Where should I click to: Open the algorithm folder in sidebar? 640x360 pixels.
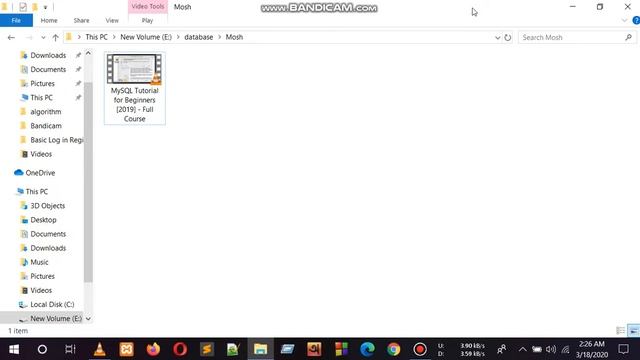coord(46,111)
